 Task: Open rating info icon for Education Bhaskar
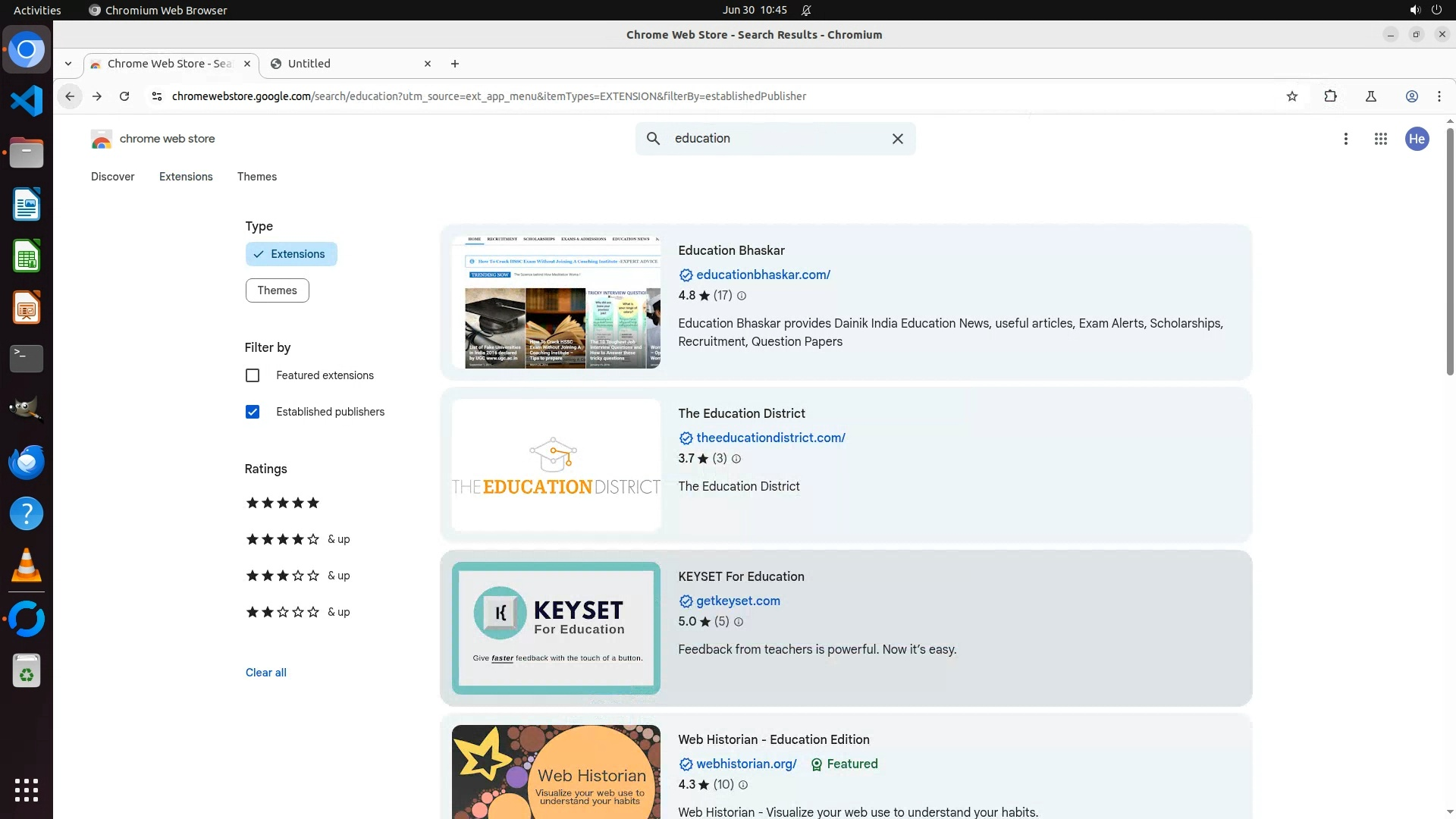(x=742, y=296)
